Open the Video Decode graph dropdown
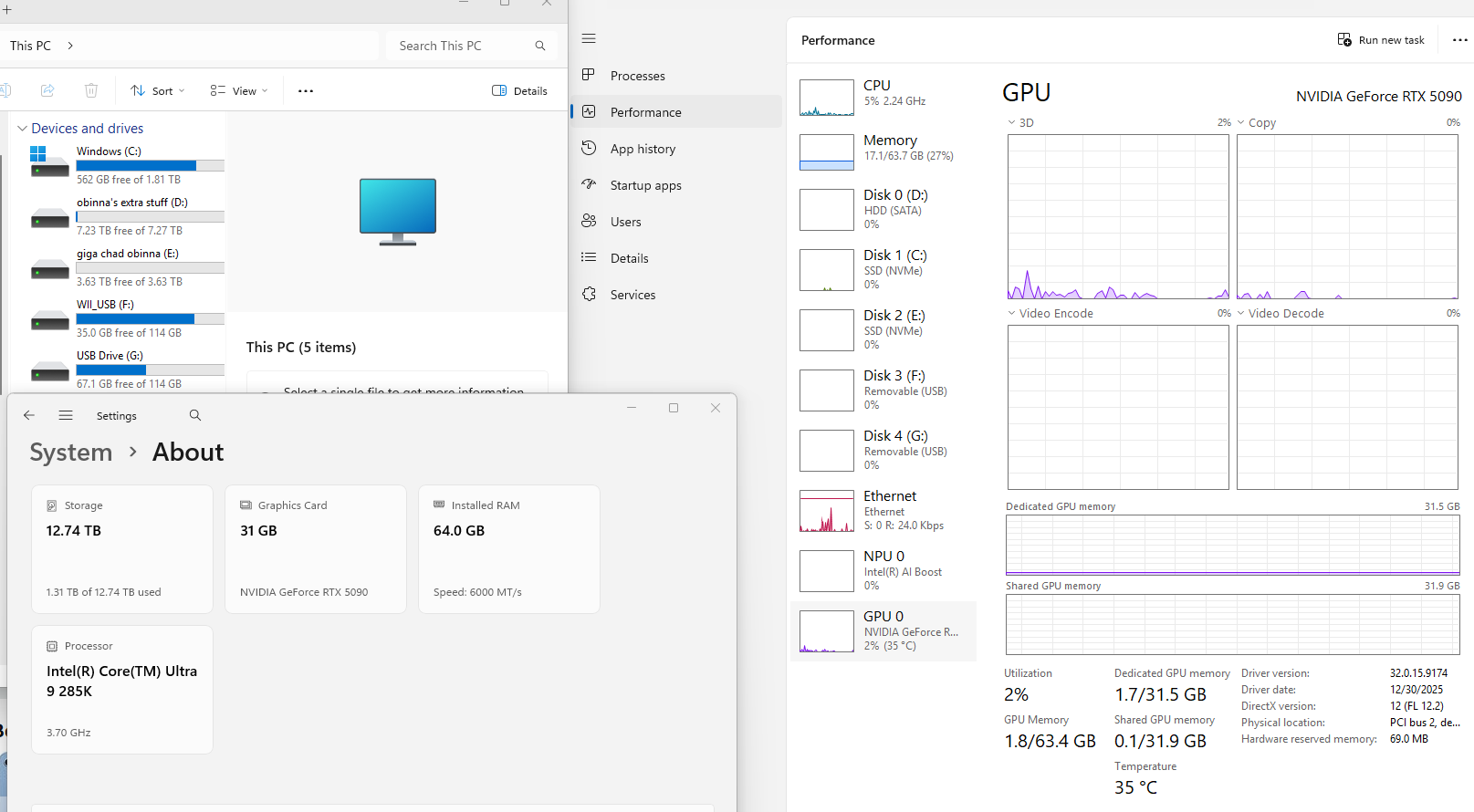This screenshot has width=1474, height=812. pos(1280,313)
